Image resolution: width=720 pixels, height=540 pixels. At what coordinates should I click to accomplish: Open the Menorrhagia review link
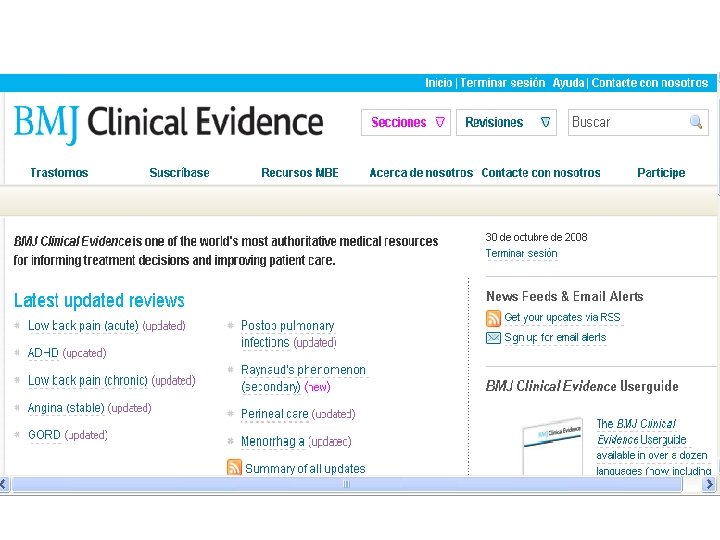[273, 441]
